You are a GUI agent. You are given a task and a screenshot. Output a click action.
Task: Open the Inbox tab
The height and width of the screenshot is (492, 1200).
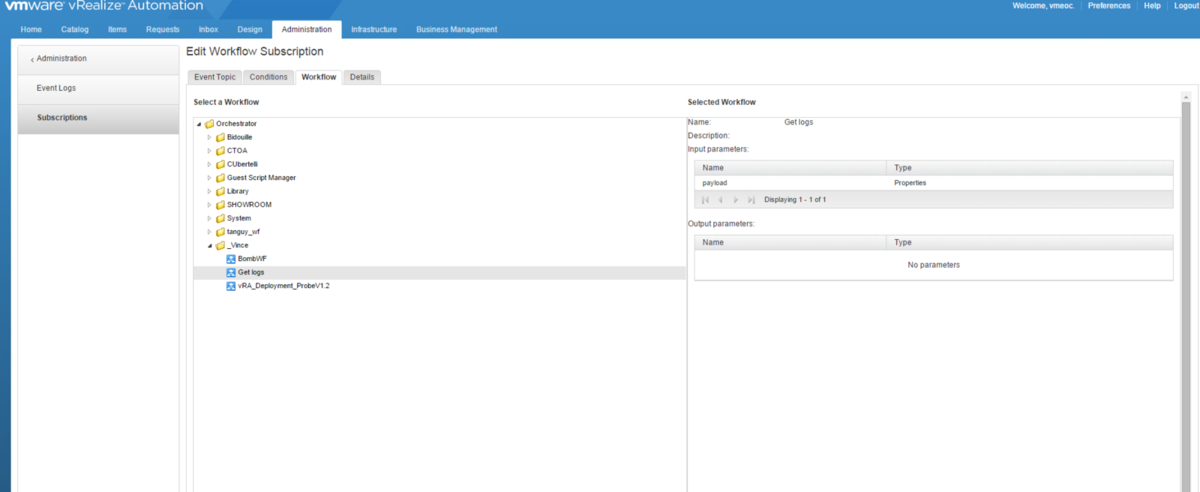pos(208,29)
